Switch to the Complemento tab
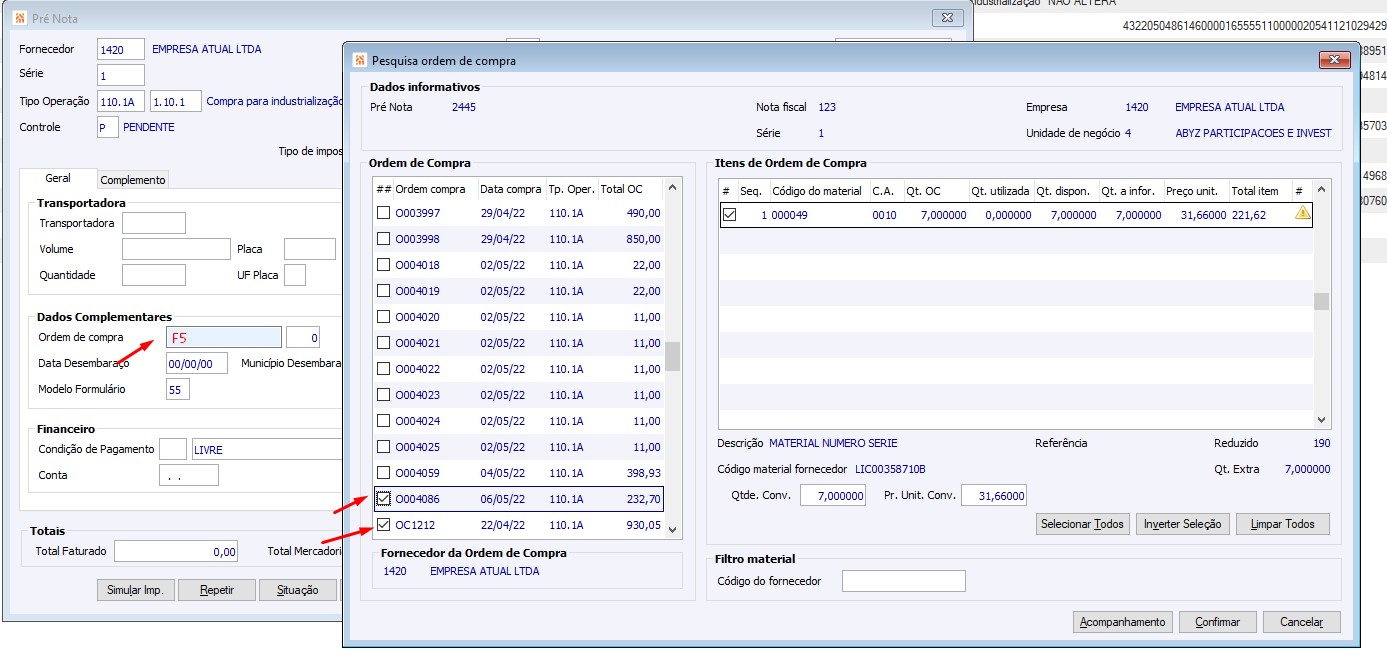The height and width of the screenshot is (659, 1387). click(133, 180)
